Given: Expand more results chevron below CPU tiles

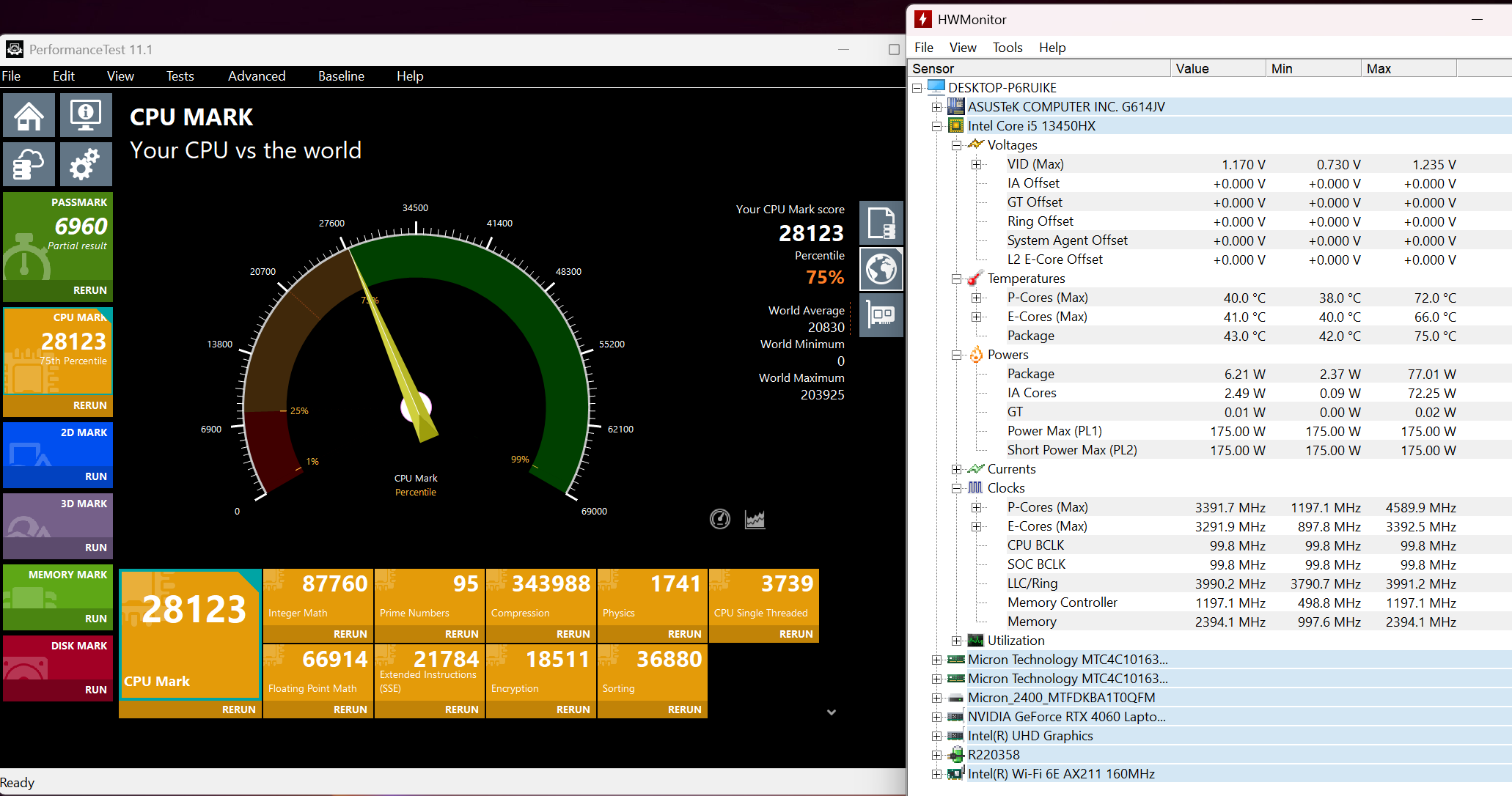Looking at the screenshot, I should pyautogui.click(x=832, y=712).
